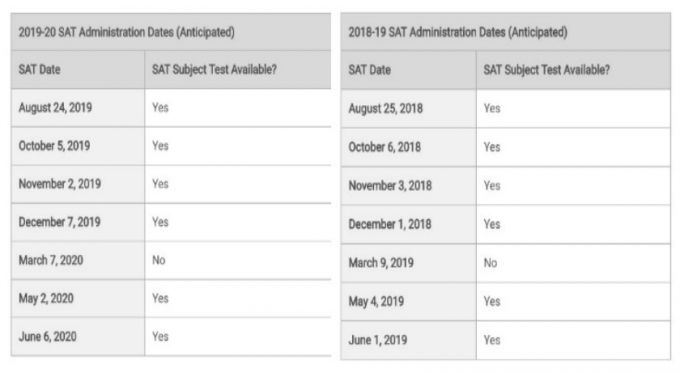This screenshot has width=680, height=373.
Task: Select the 2019-20 SAT Administration Dates title
Action: (x=126, y=32)
